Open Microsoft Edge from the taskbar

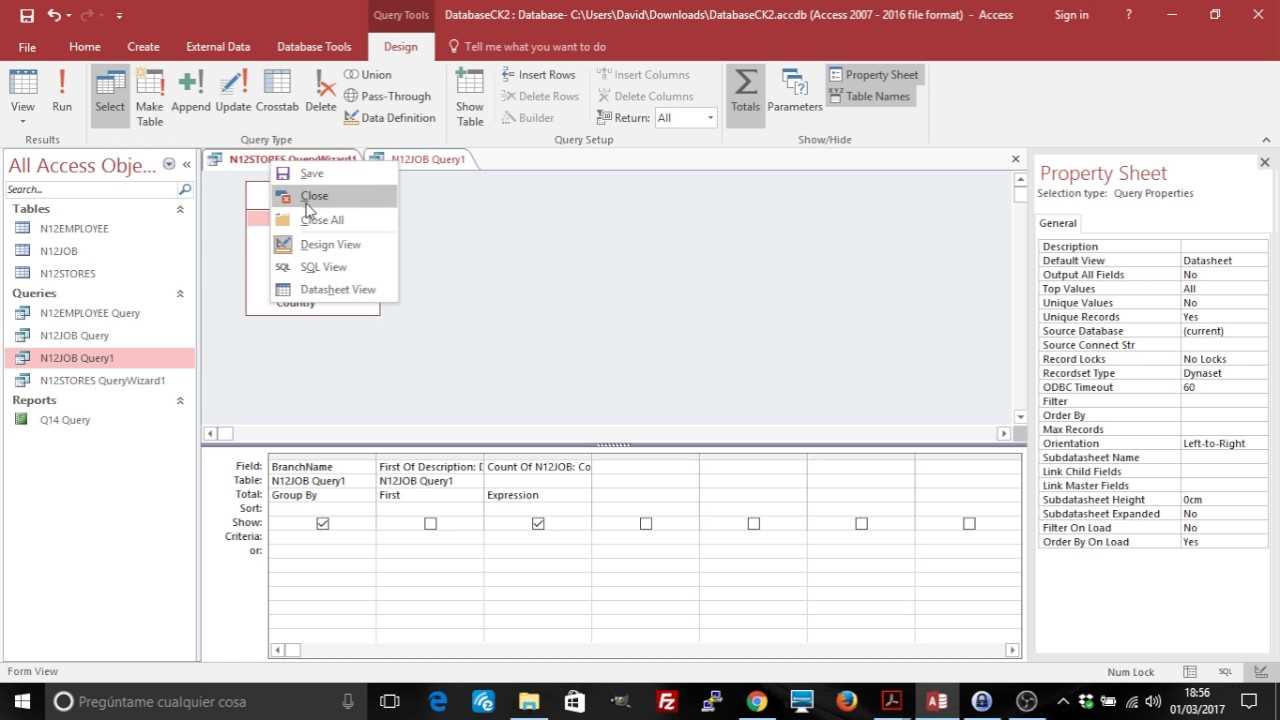(x=438, y=702)
